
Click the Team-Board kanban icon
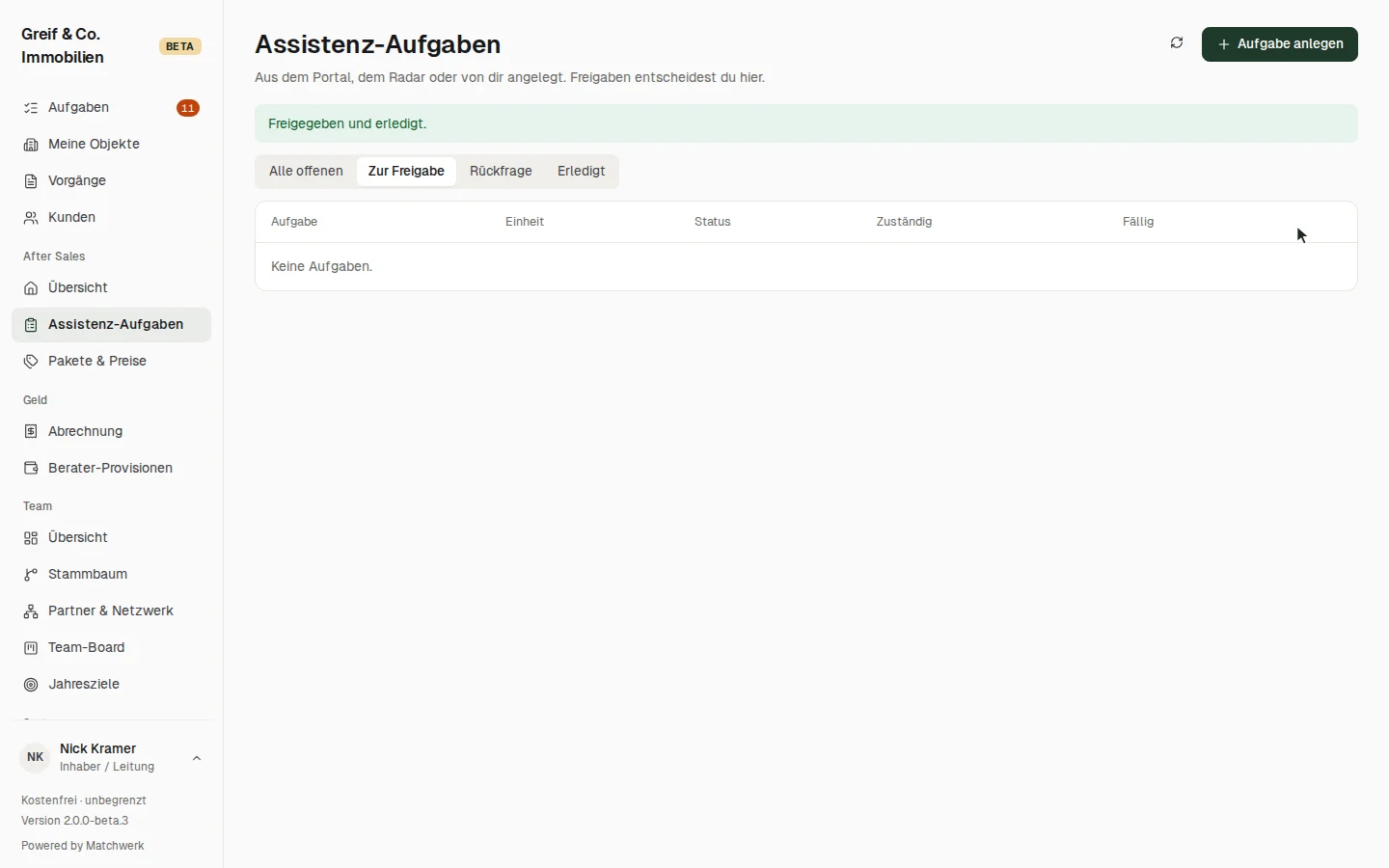coord(31,648)
